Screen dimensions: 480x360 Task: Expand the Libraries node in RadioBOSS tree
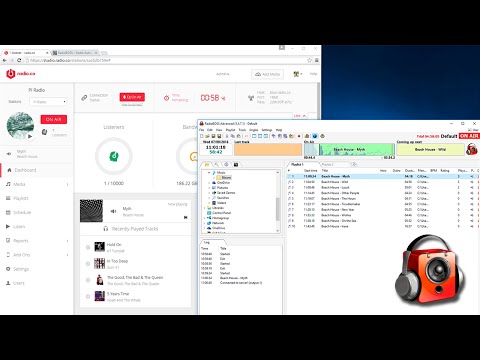click(x=204, y=208)
